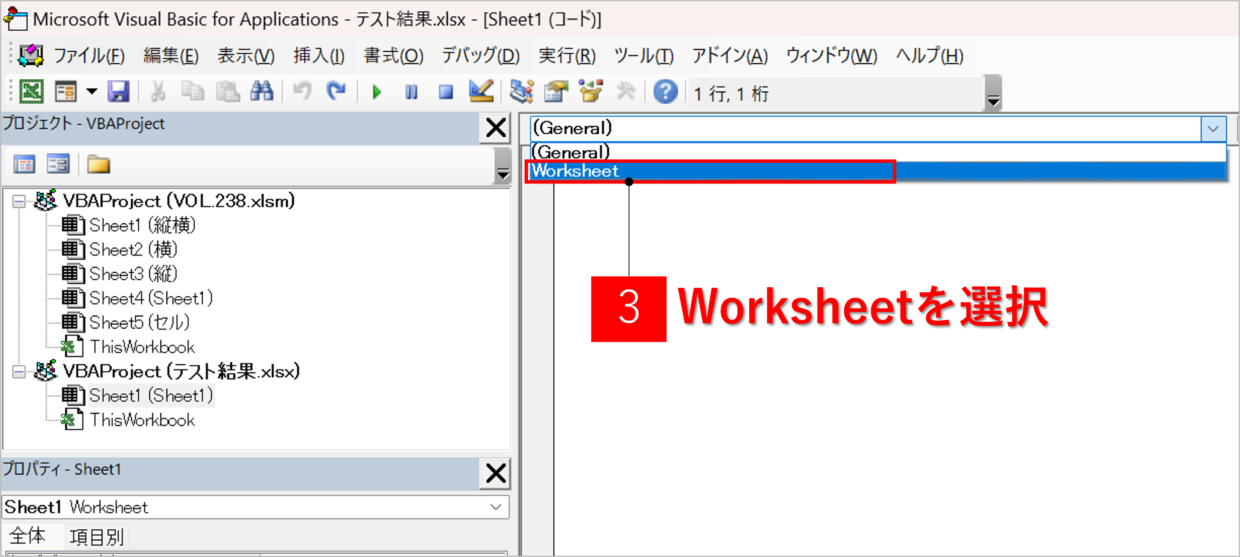Open the ファイル(F) menu
The height and width of the screenshot is (557, 1240).
(x=89, y=56)
